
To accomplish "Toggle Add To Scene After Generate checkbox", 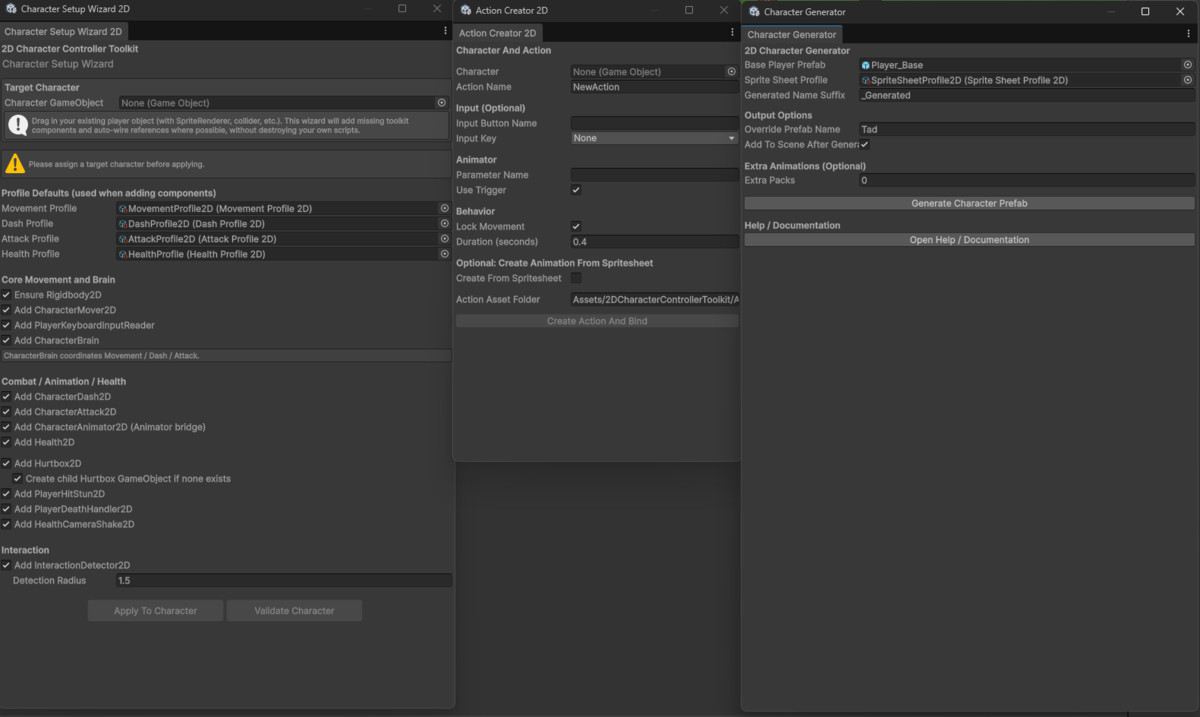I will (865, 145).
